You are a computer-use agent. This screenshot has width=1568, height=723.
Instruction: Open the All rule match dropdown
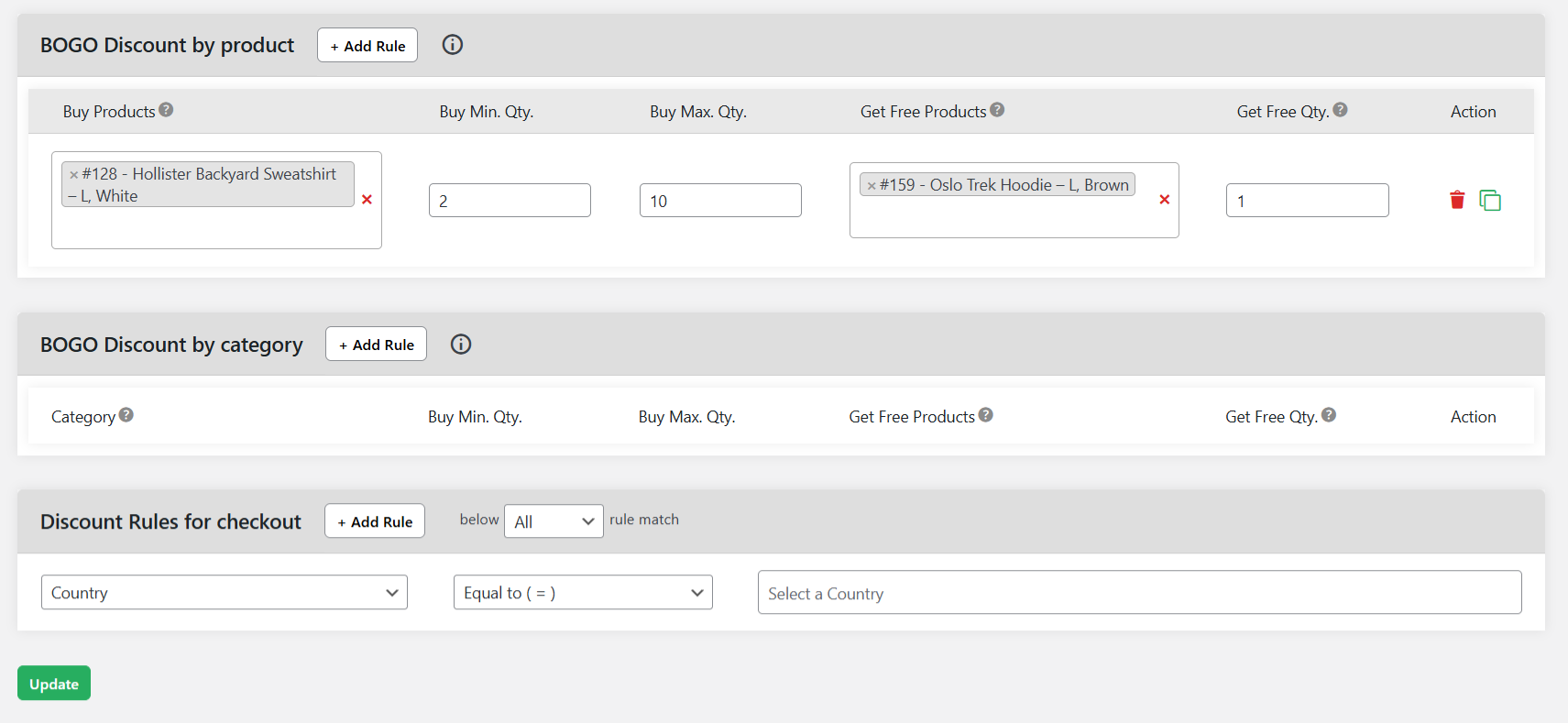pos(554,521)
